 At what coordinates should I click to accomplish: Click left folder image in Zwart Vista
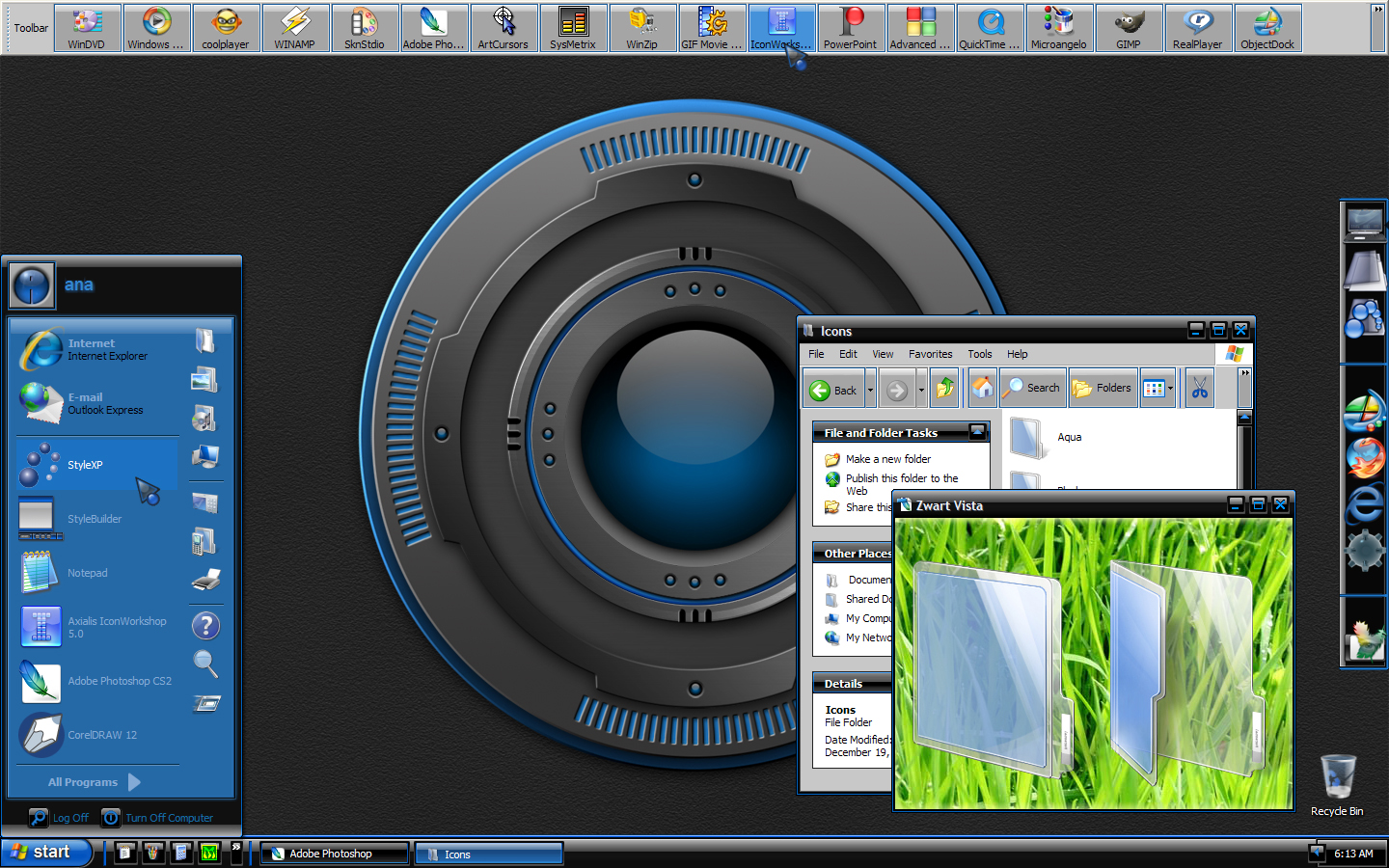click(994, 669)
